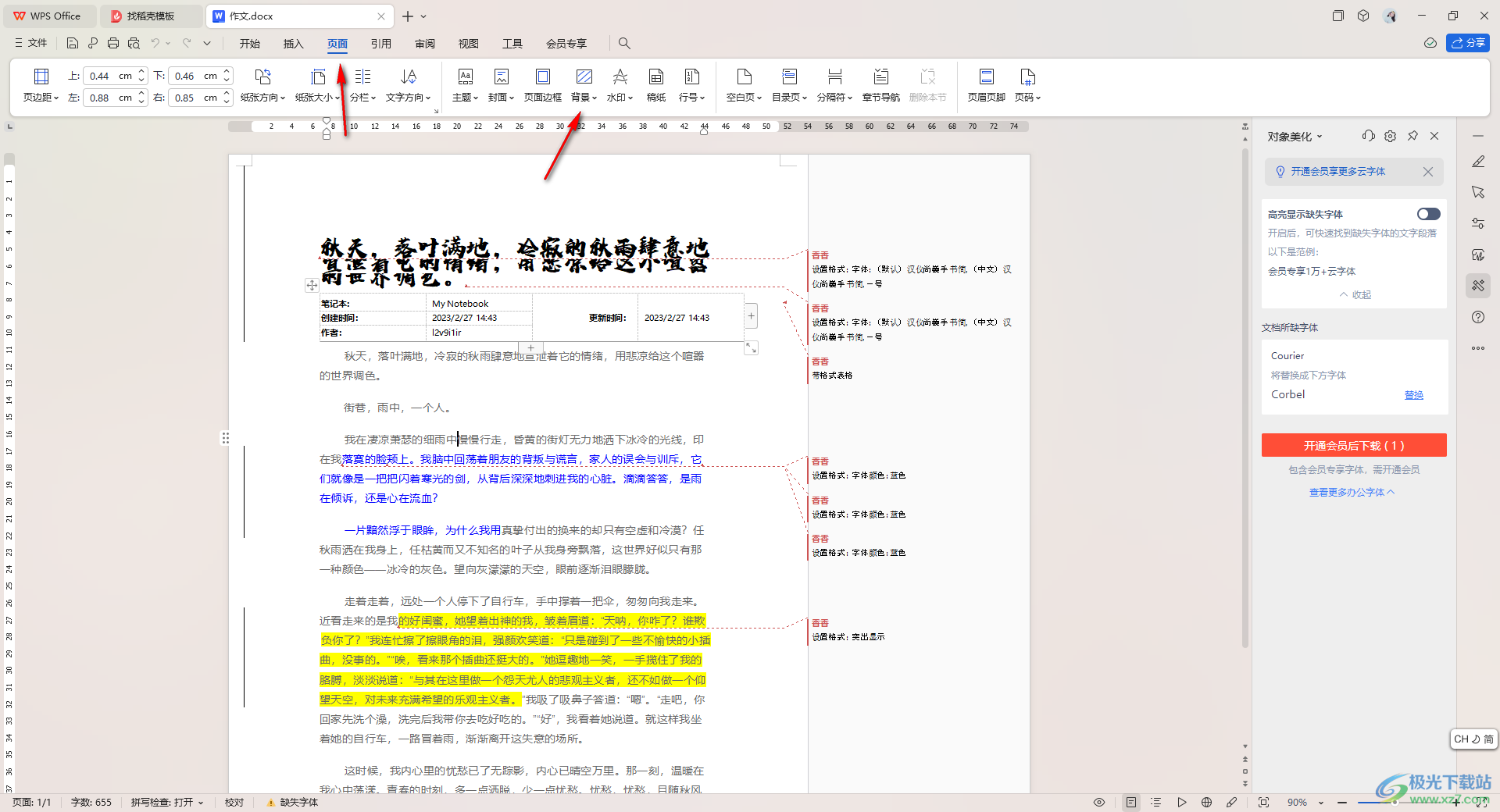Open the 背景 background dropdown
This screenshot has width=1500, height=812.
pyautogui.click(x=584, y=98)
